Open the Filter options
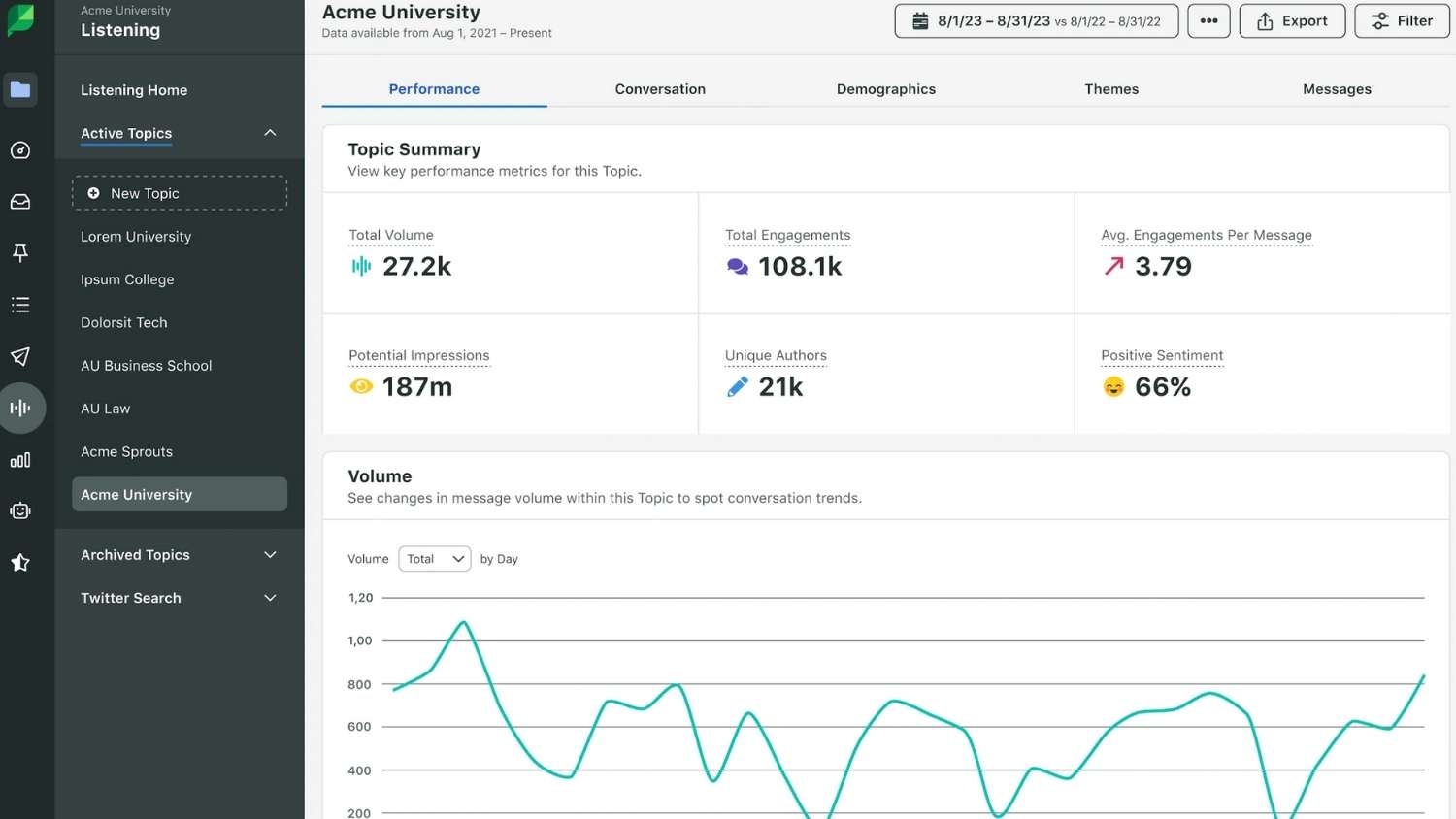Screen dimensions: 1456x819 (1401, 20)
